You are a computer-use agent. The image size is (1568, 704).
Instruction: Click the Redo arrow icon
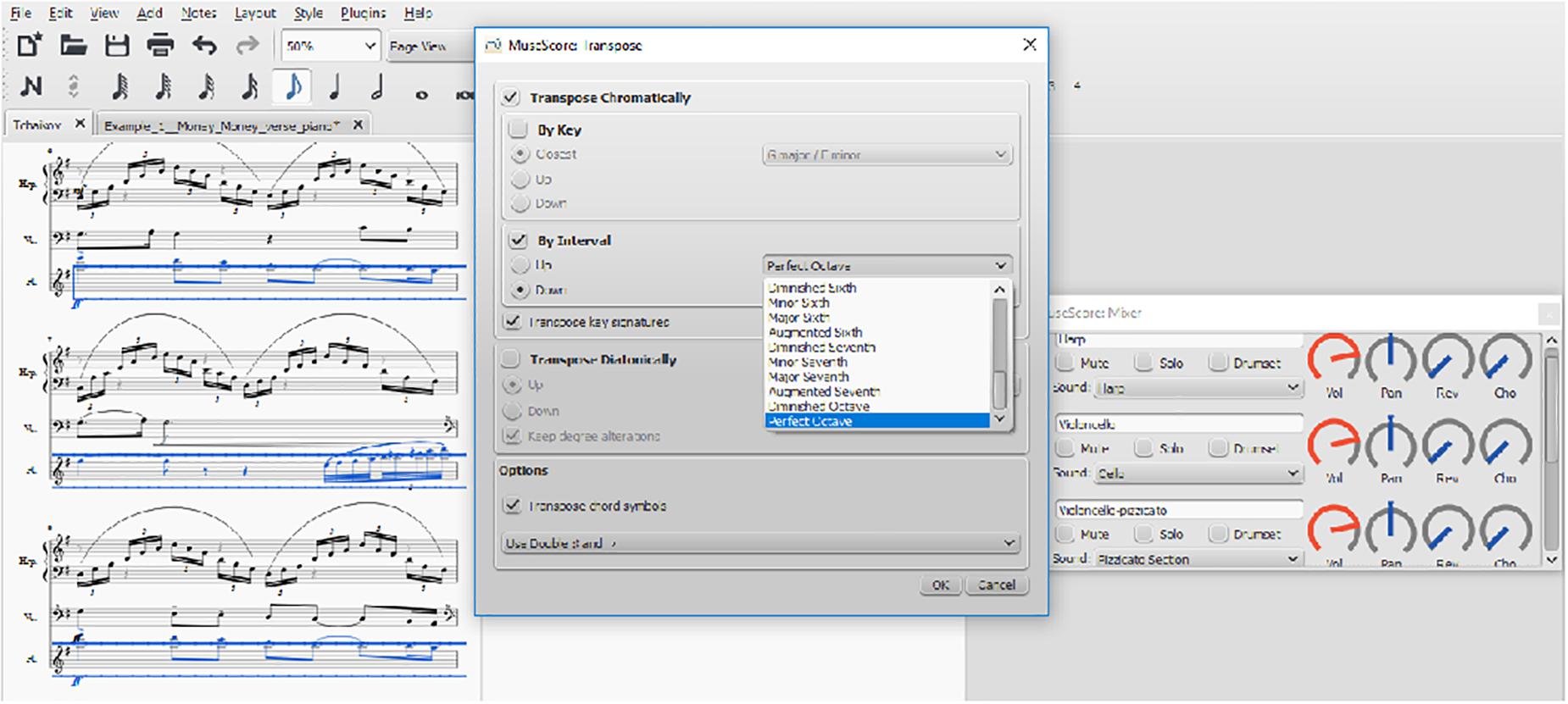click(247, 45)
